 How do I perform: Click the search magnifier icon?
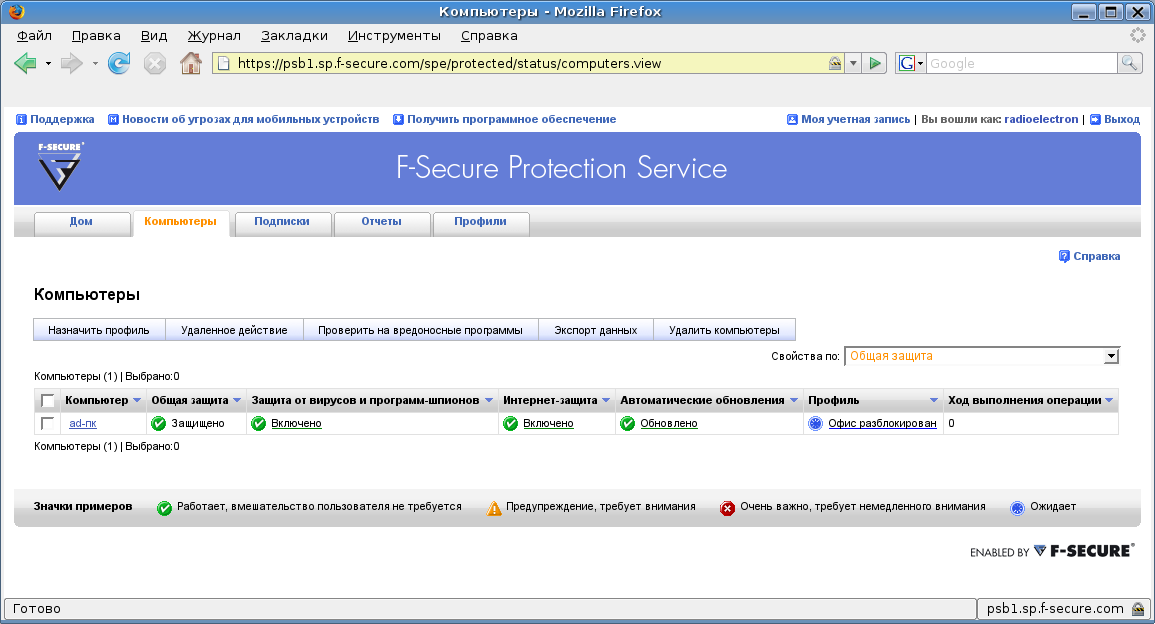click(x=1129, y=63)
